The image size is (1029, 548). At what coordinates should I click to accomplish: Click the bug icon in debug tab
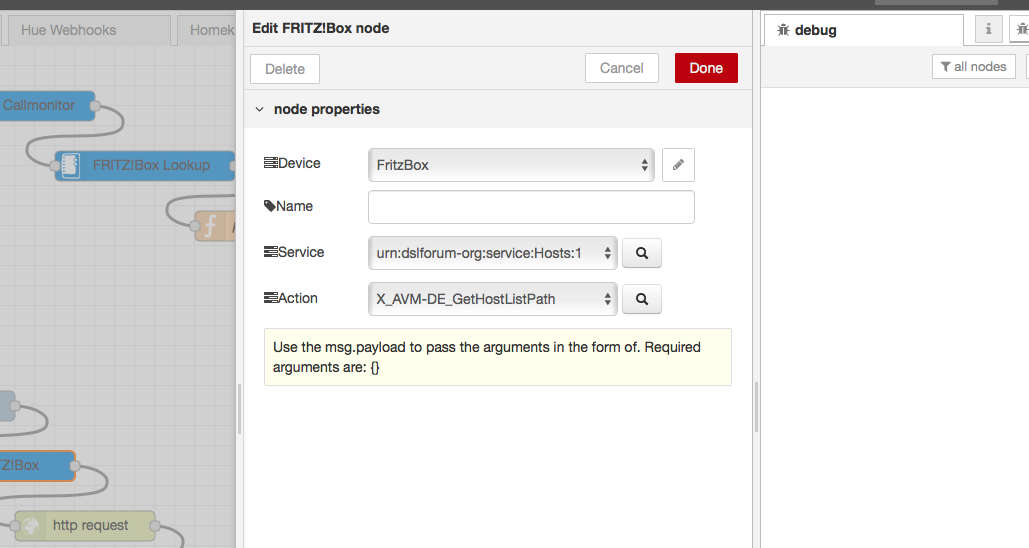(782, 30)
